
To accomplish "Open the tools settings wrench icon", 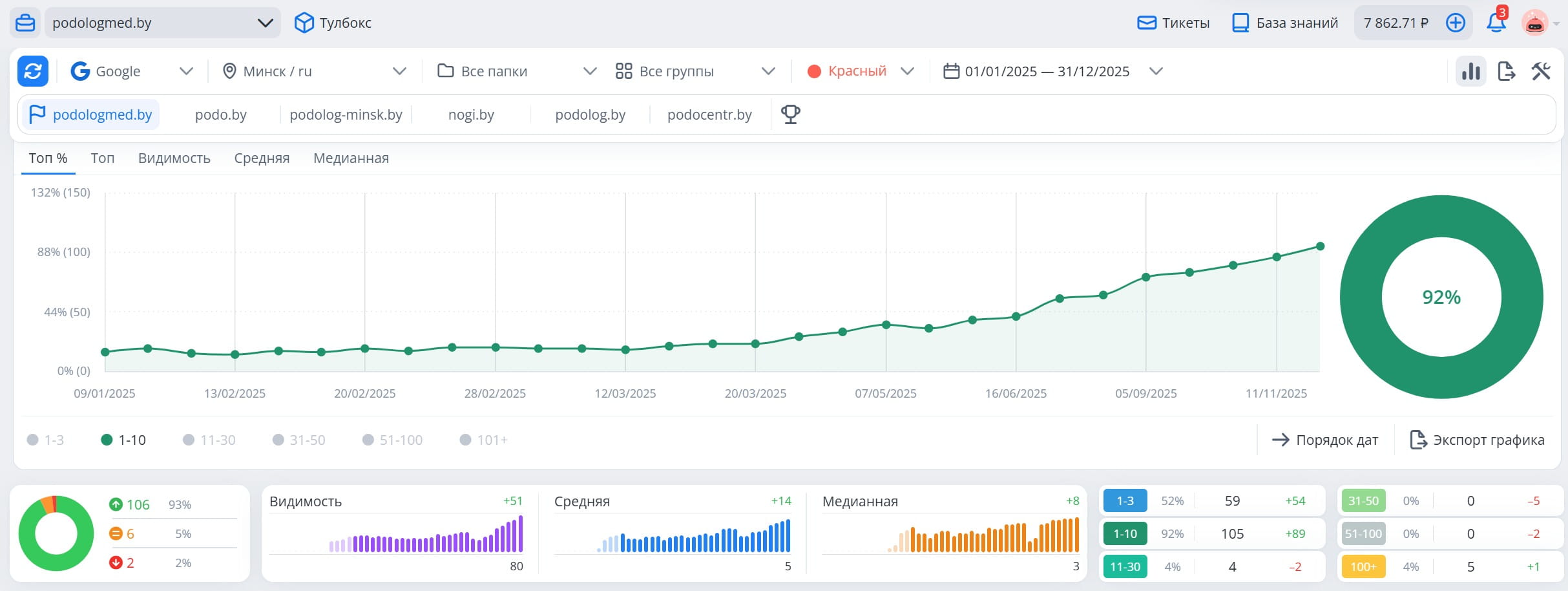I will coord(1541,71).
